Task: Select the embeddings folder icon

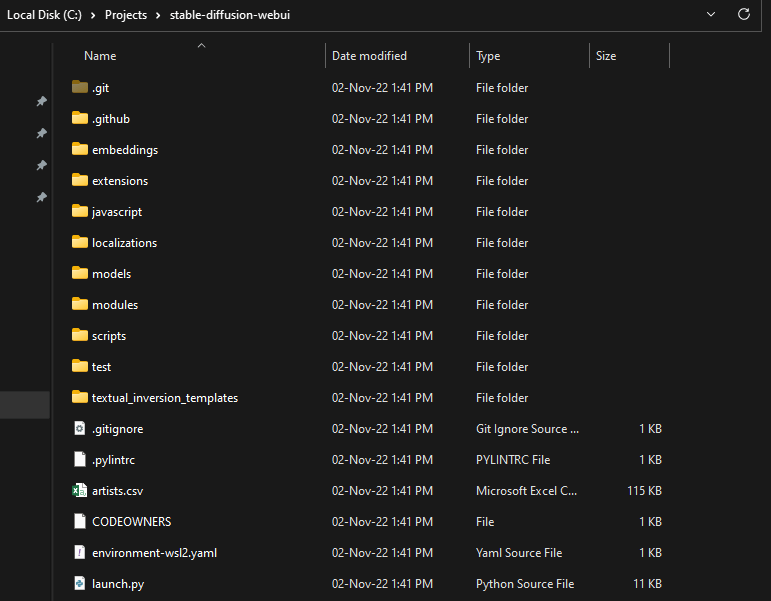Action: 80,149
